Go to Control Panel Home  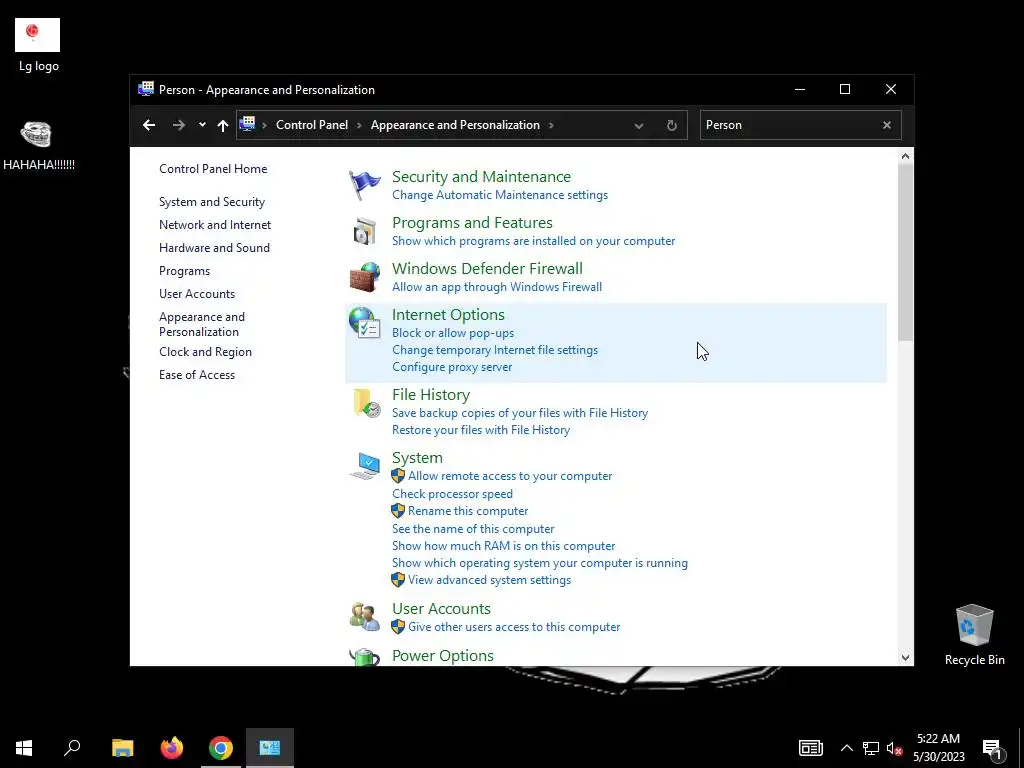click(x=213, y=168)
